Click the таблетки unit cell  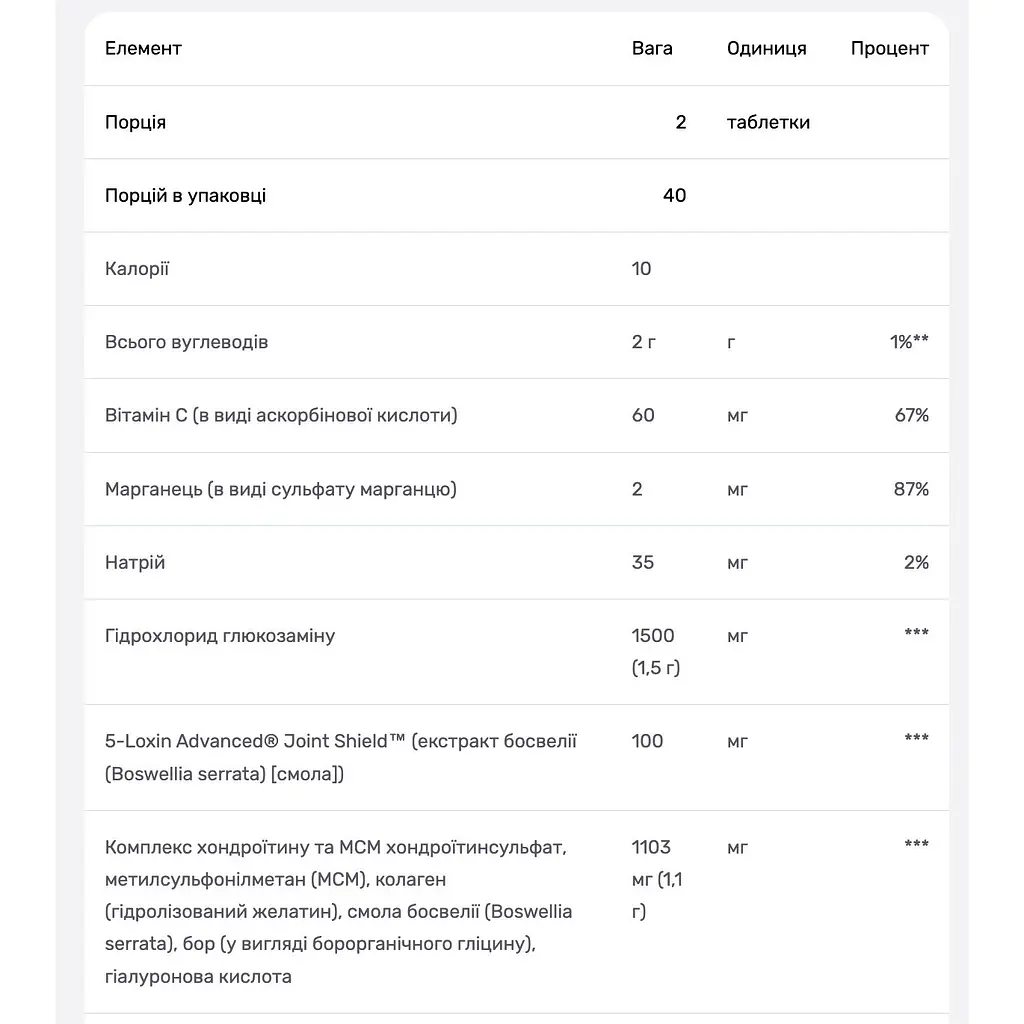pyautogui.click(x=768, y=122)
